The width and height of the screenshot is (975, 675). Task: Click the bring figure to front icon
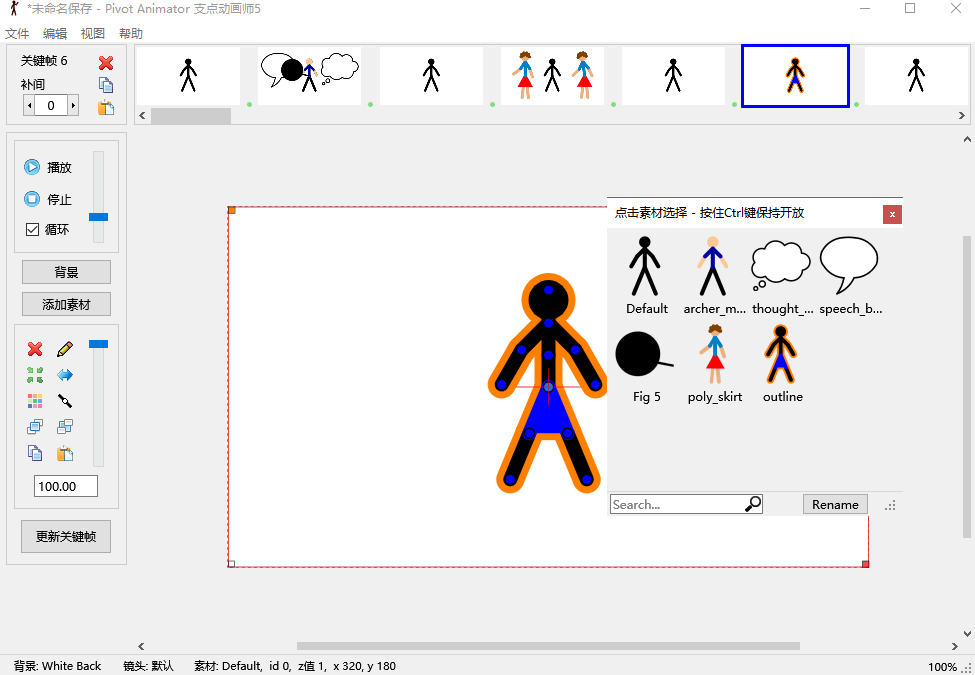[35, 427]
